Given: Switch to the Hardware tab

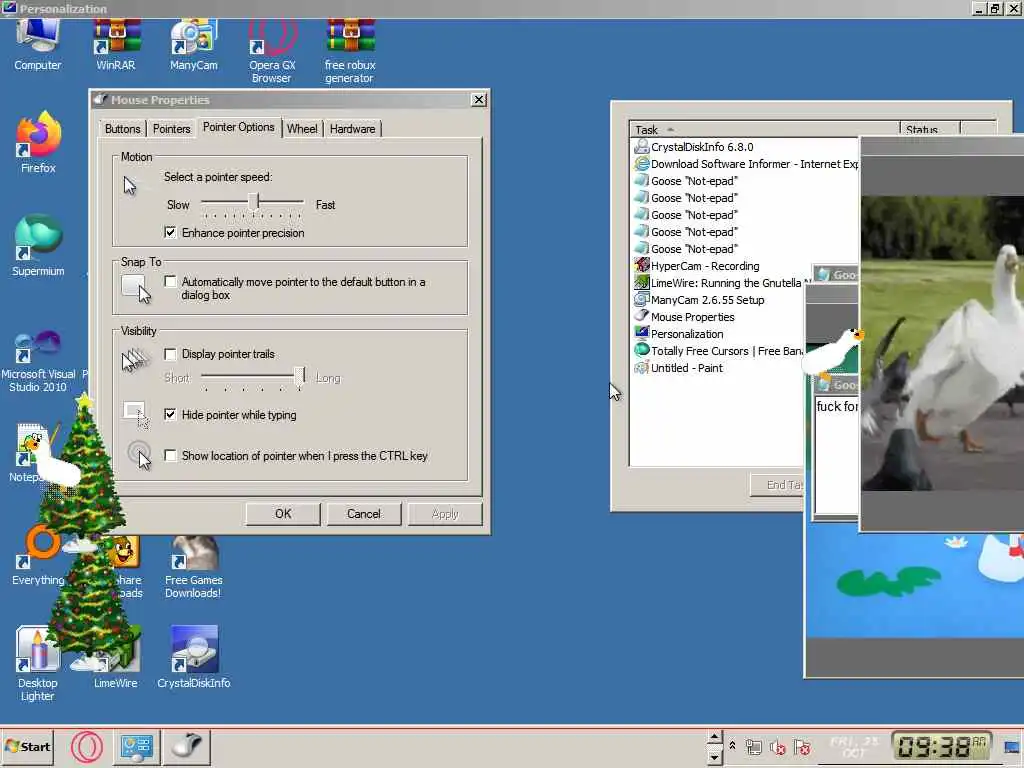Looking at the screenshot, I should [x=353, y=129].
